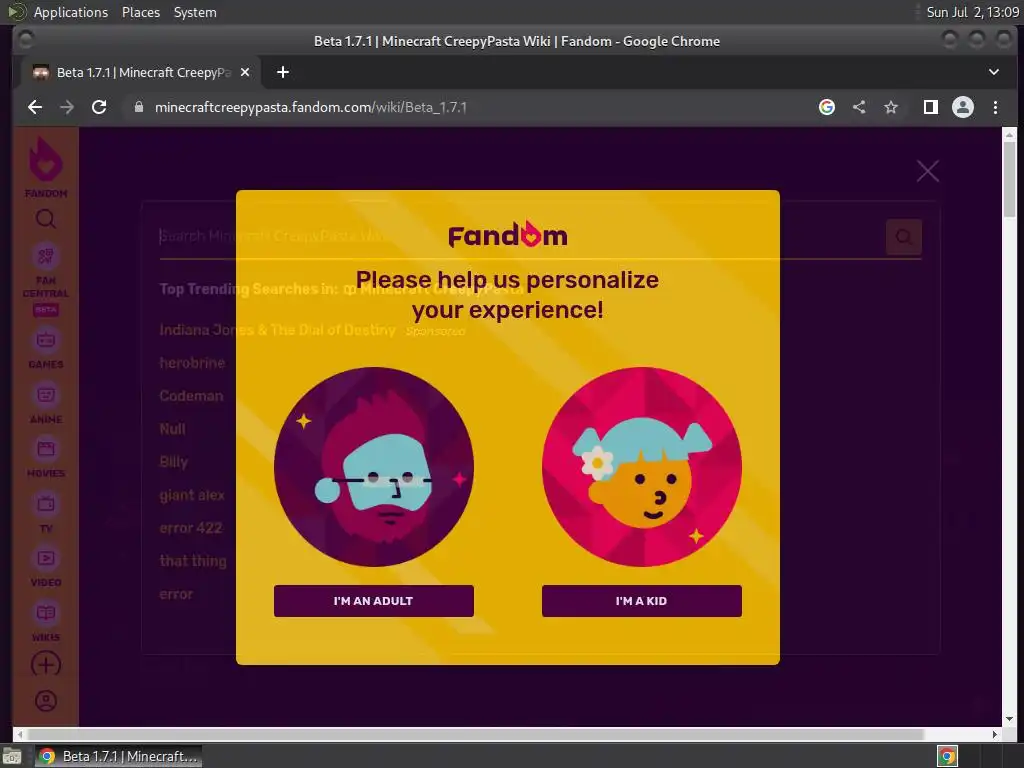
Task: Bookmark this tab with star icon
Action: (x=891, y=107)
